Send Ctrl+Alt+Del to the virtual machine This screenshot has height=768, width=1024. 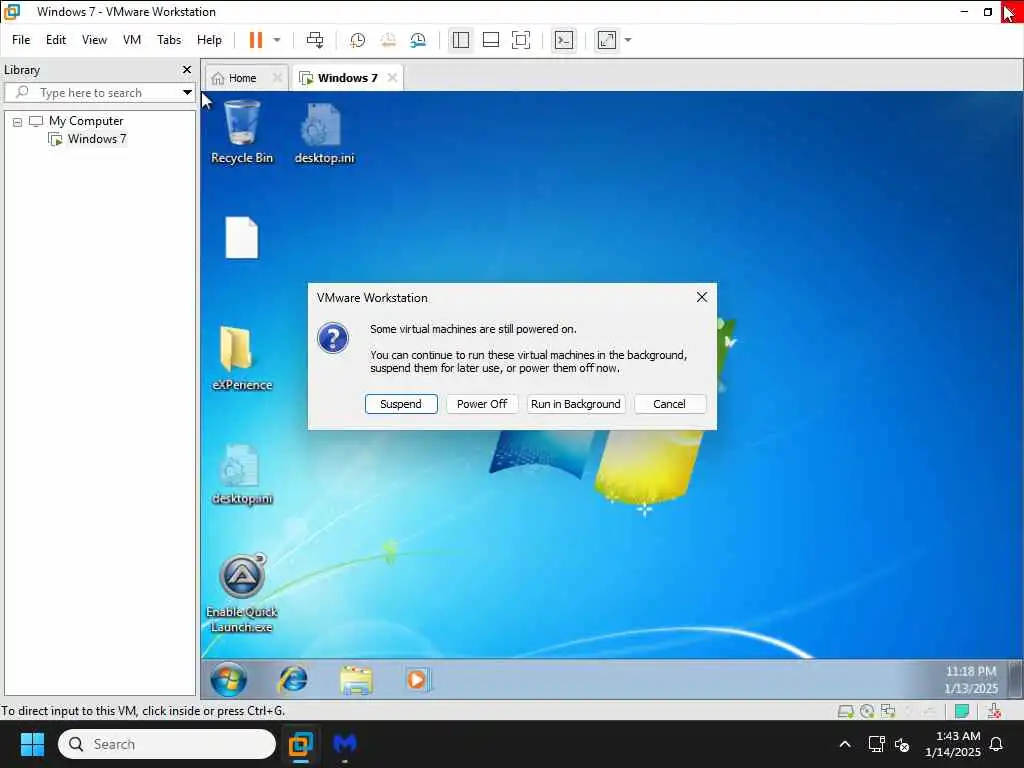[315, 40]
